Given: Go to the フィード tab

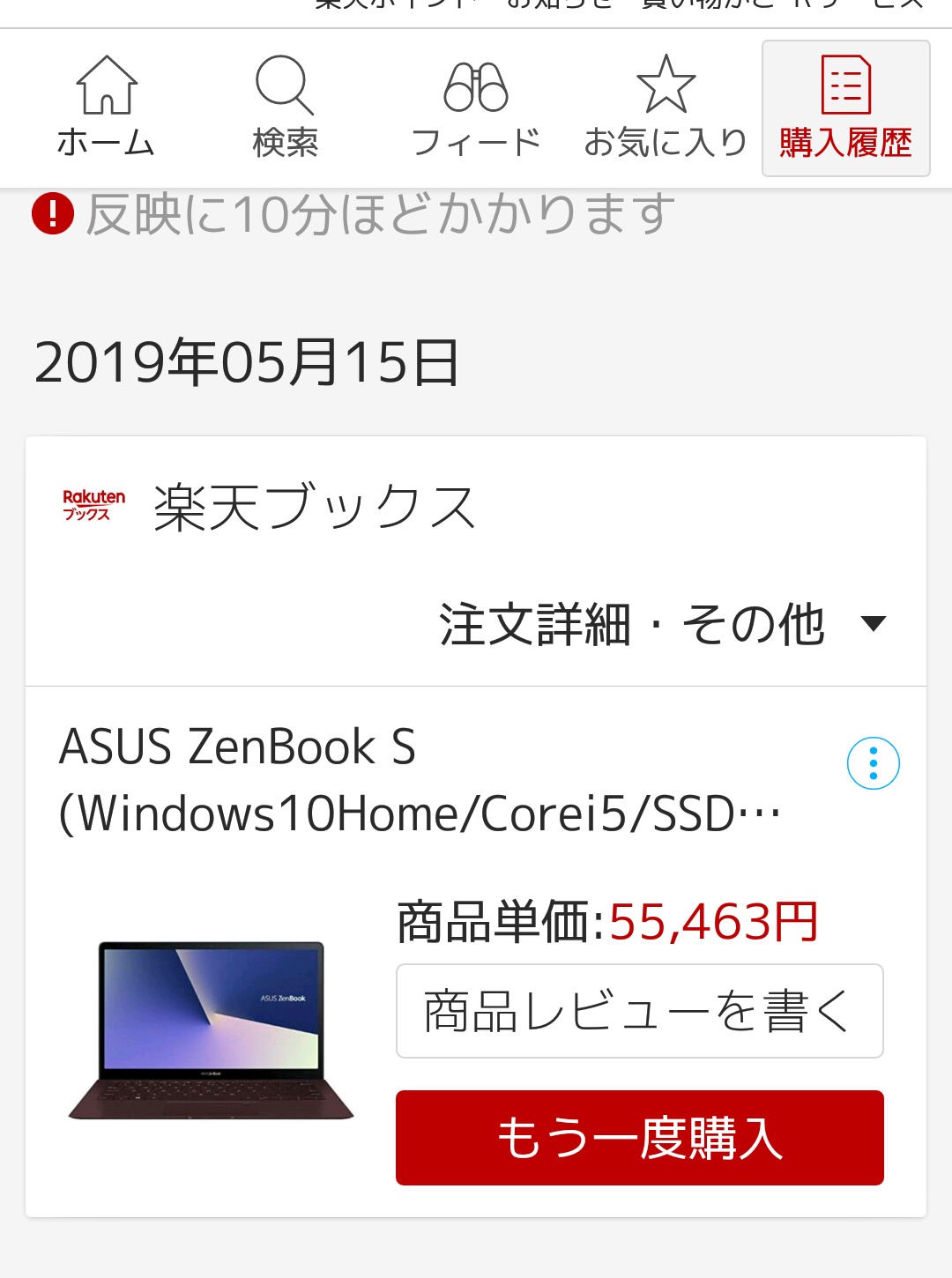Looking at the screenshot, I should point(476,142).
